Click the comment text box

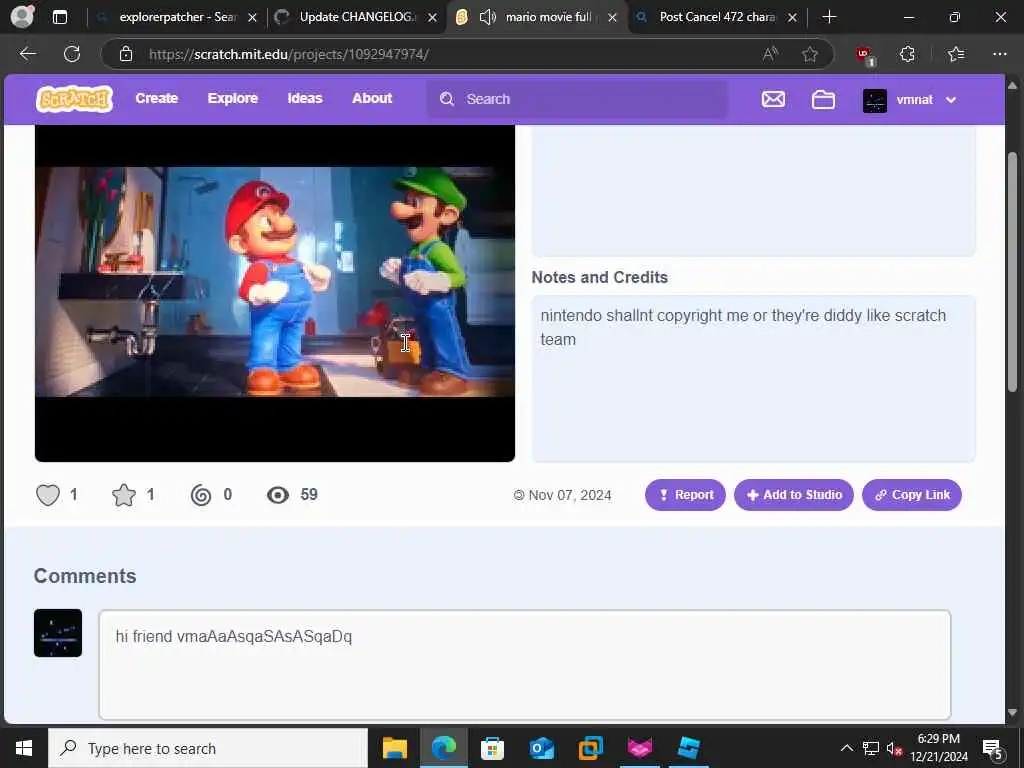click(524, 665)
